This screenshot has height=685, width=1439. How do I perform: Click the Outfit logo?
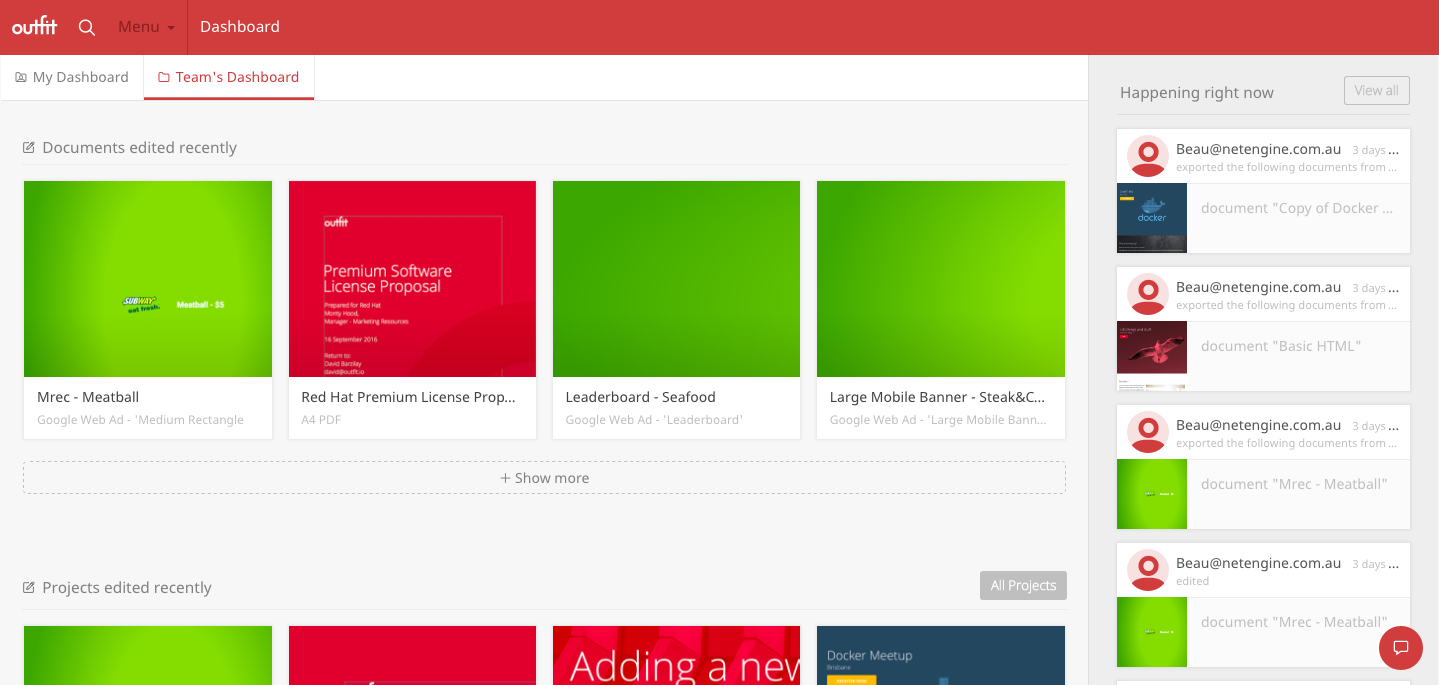coord(34,27)
